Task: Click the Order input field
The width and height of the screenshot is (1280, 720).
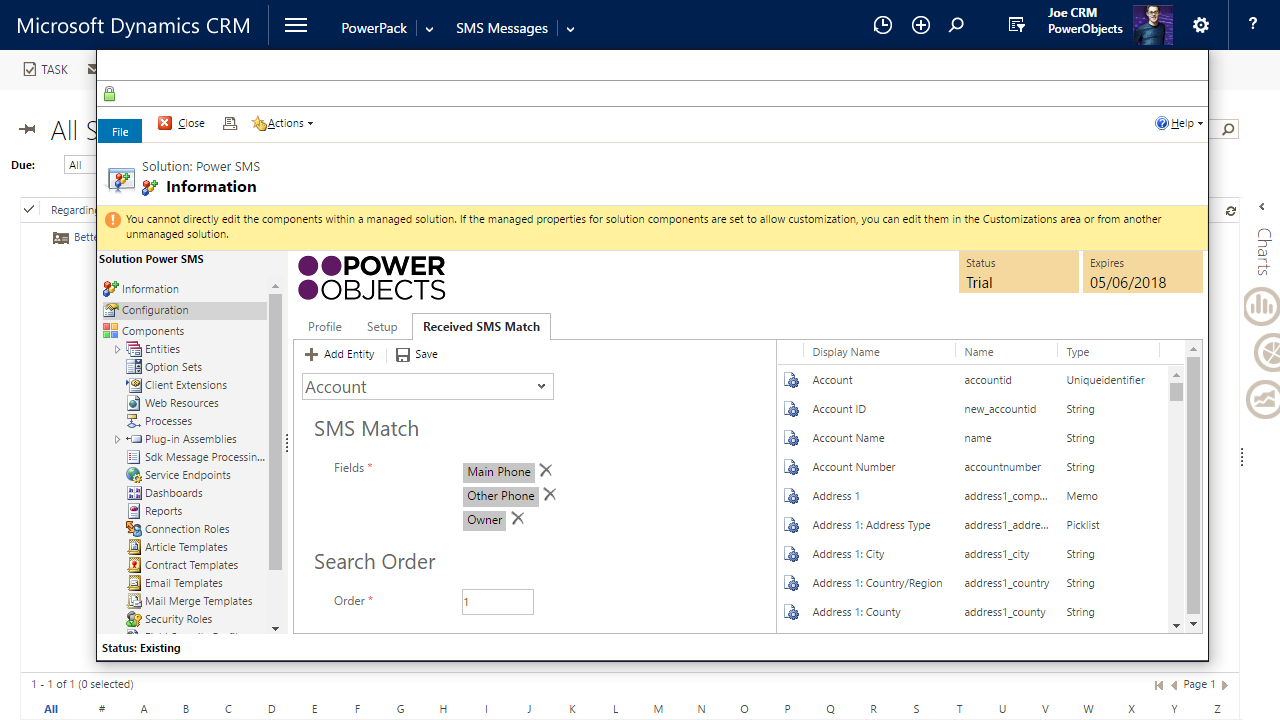Action: (498, 602)
